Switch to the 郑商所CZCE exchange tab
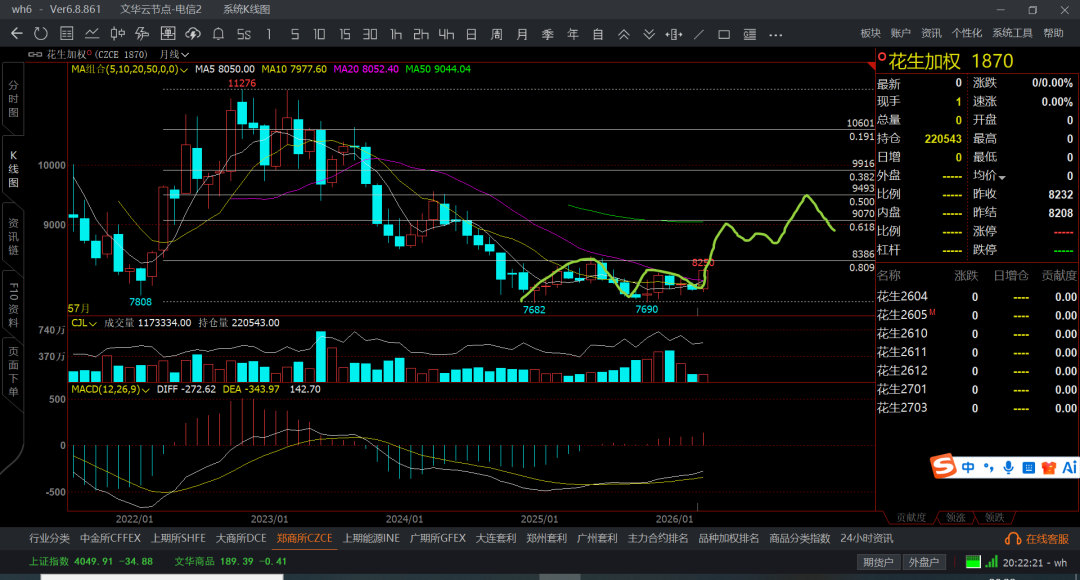Image resolution: width=1080 pixels, height=580 pixels. [304, 538]
